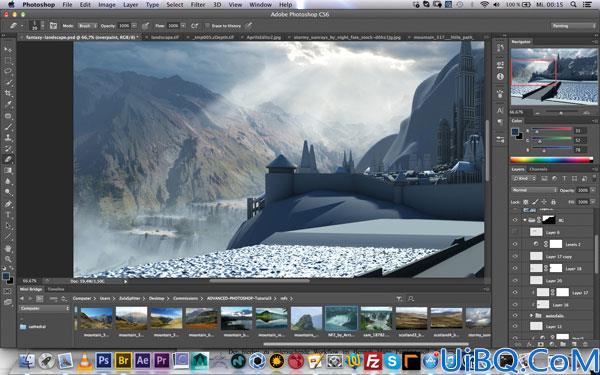The image size is (600, 375).
Task: Switch to landscape.tif document tab
Action: click(x=165, y=38)
